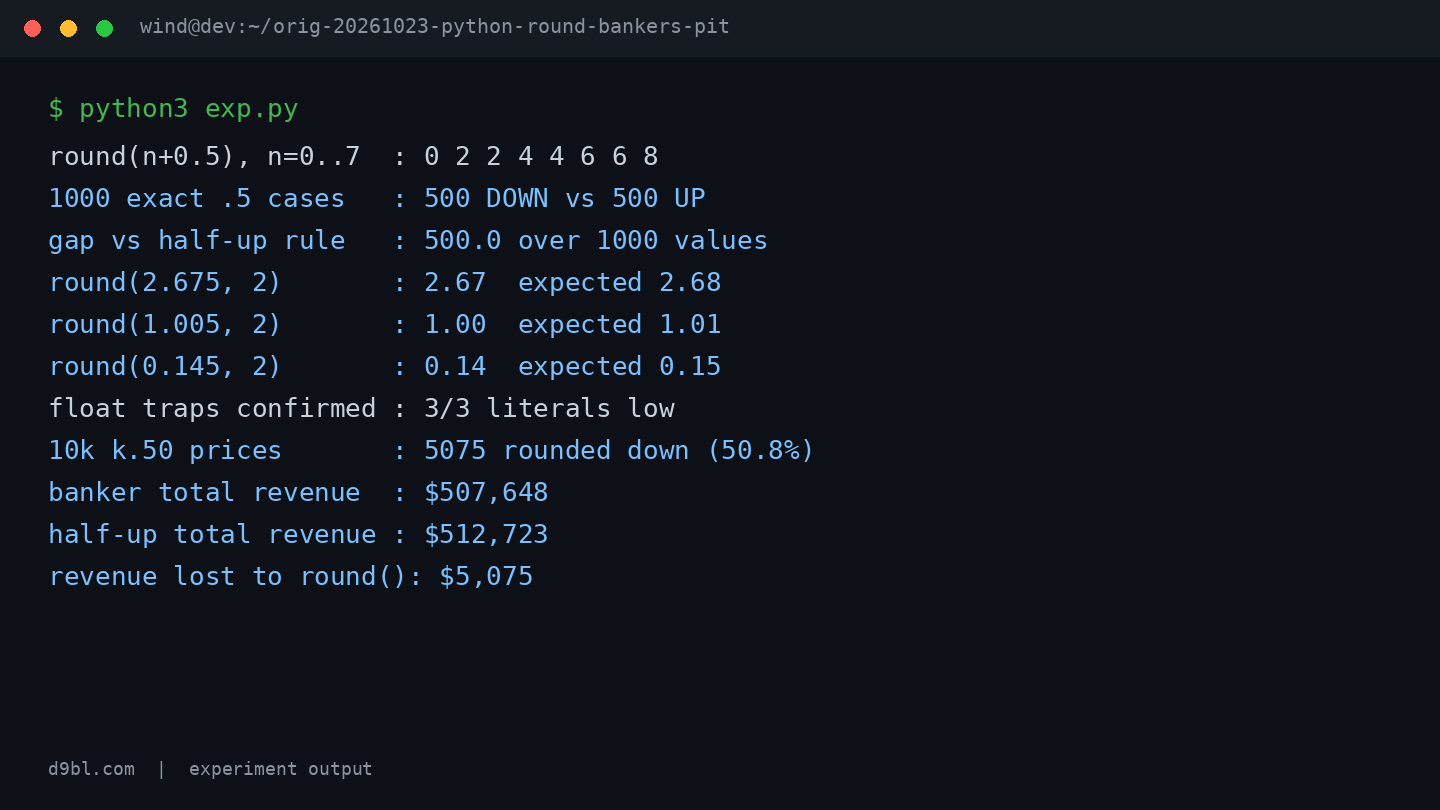Screen dimensions: 1440x810
Task: Click the half-up total revenue $512,723
Action: click(x=486, y=534)
